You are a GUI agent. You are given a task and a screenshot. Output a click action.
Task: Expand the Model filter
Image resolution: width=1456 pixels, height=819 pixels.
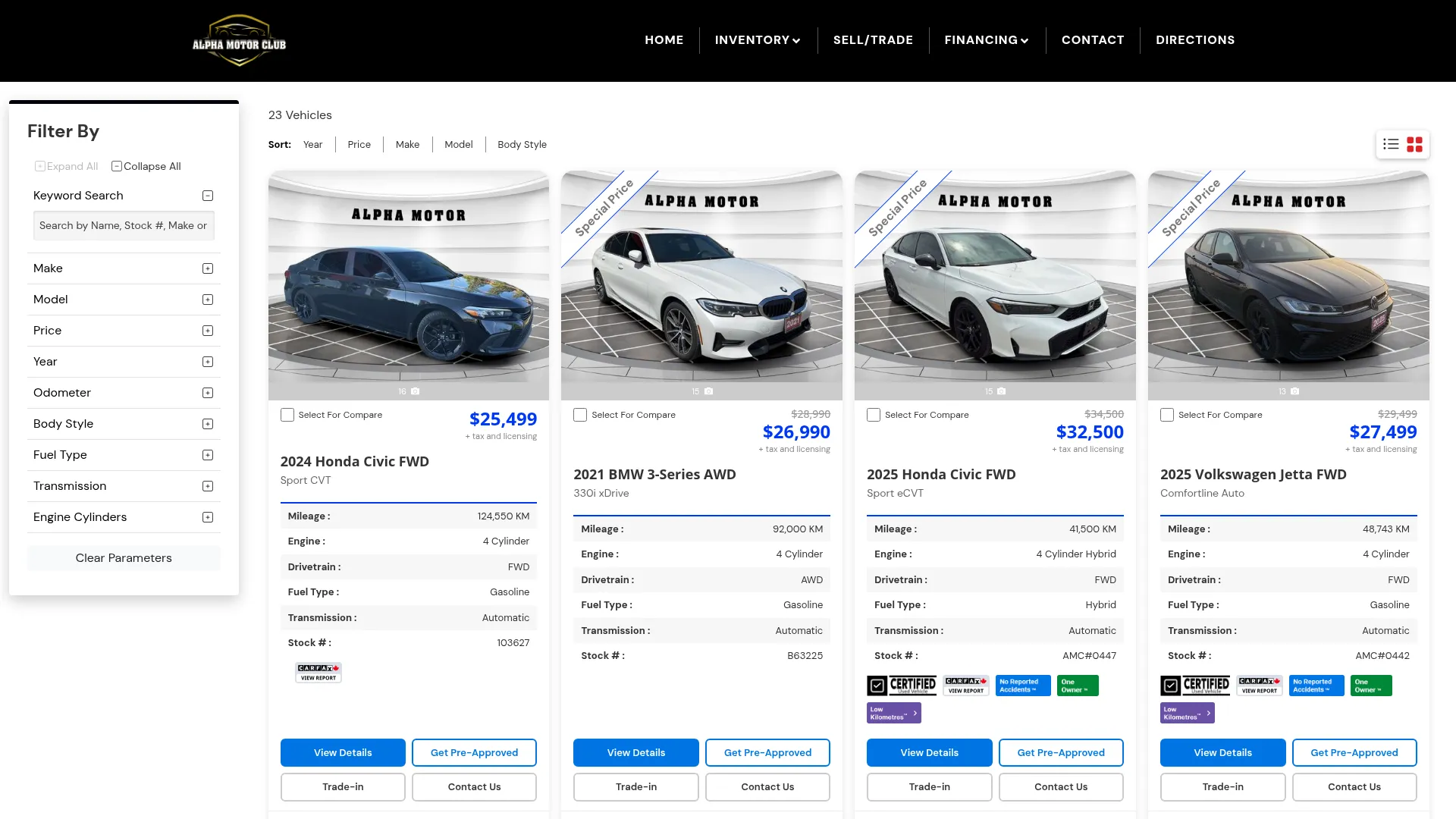click(208, 300)
